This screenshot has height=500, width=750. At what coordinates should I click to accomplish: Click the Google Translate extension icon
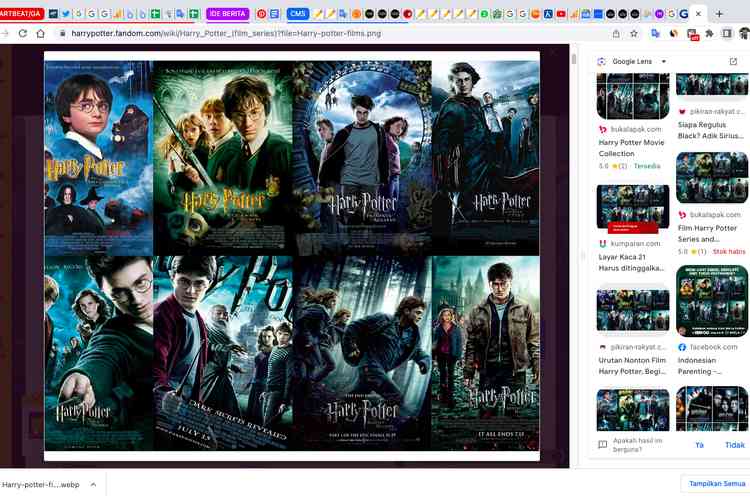656,33
